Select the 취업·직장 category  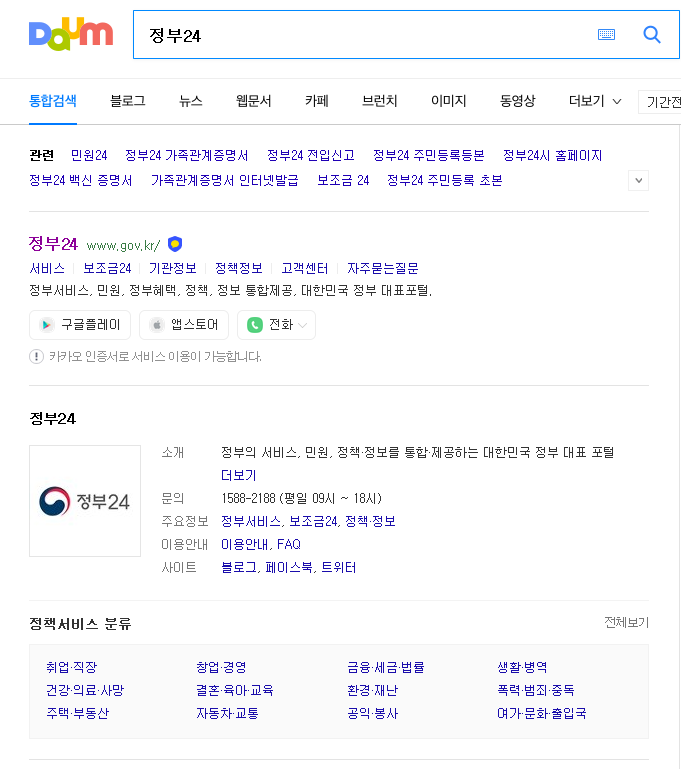(x=72, y=667)
